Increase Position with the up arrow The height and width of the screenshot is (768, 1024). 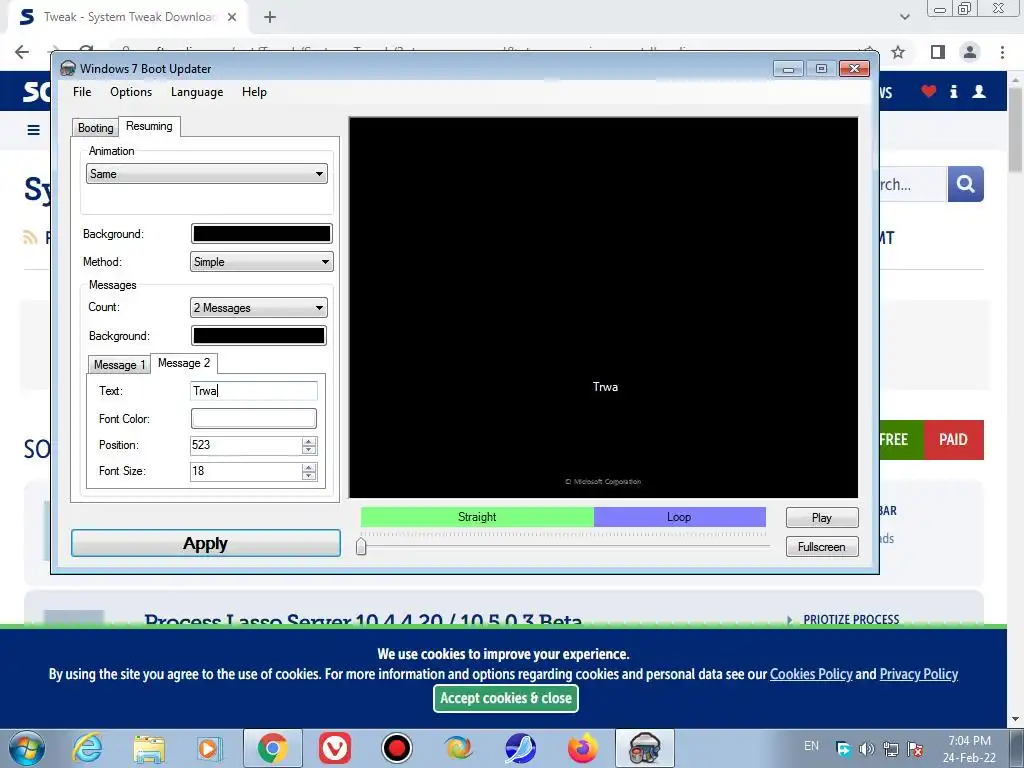point(309,441)
